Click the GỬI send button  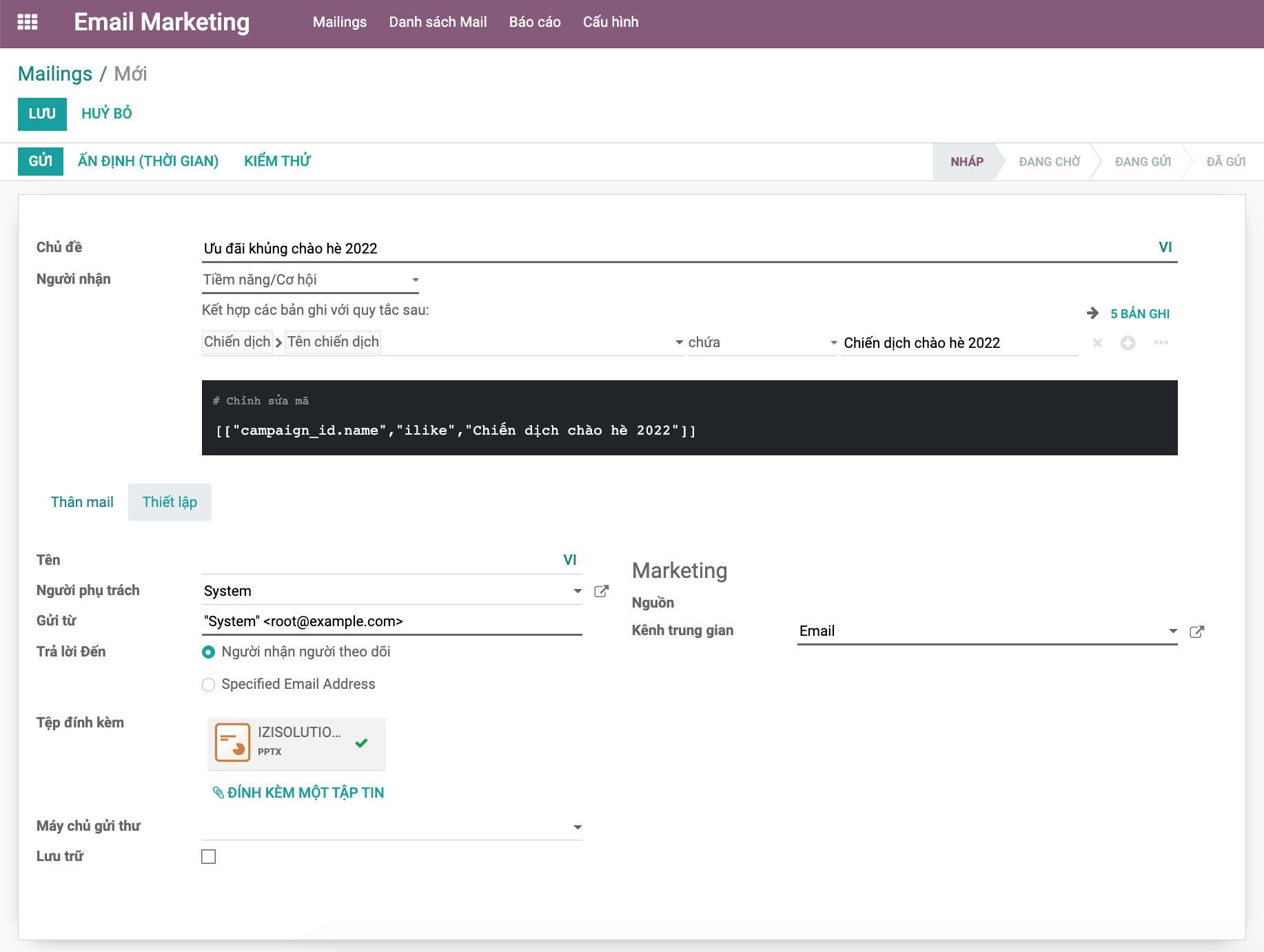[x=41, y=161]
